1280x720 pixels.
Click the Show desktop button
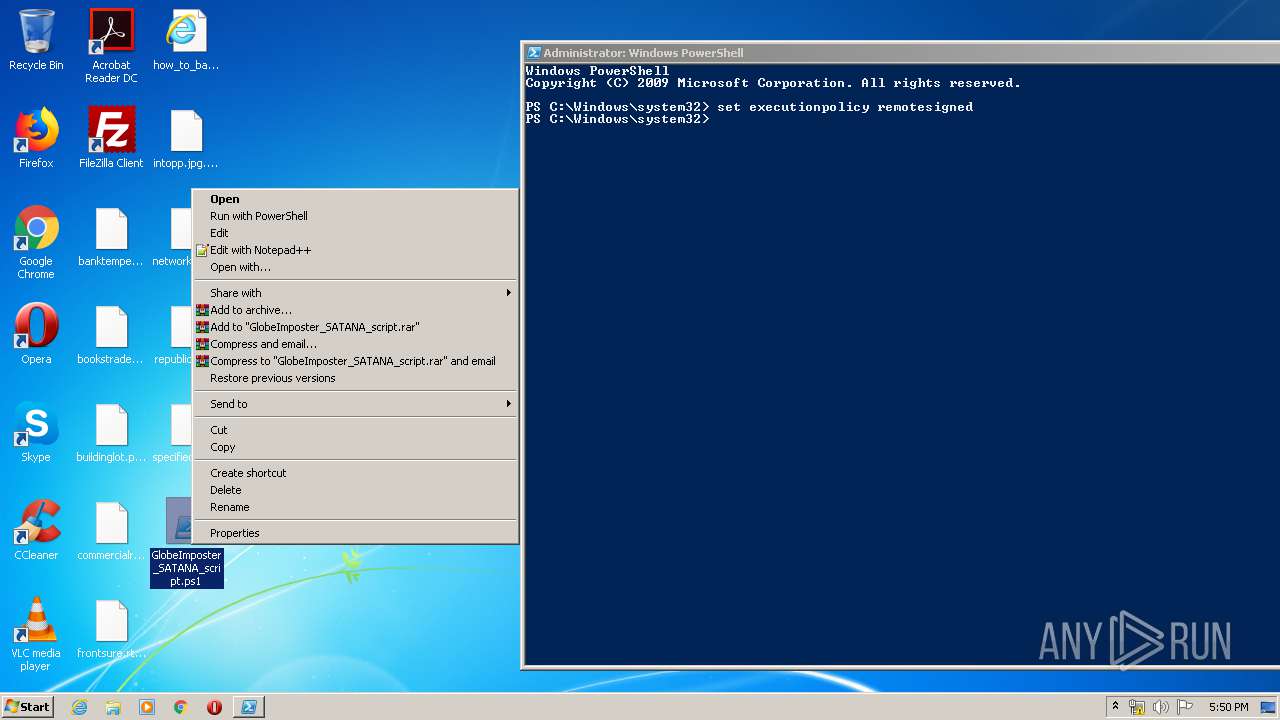[x=1270, y=707]
